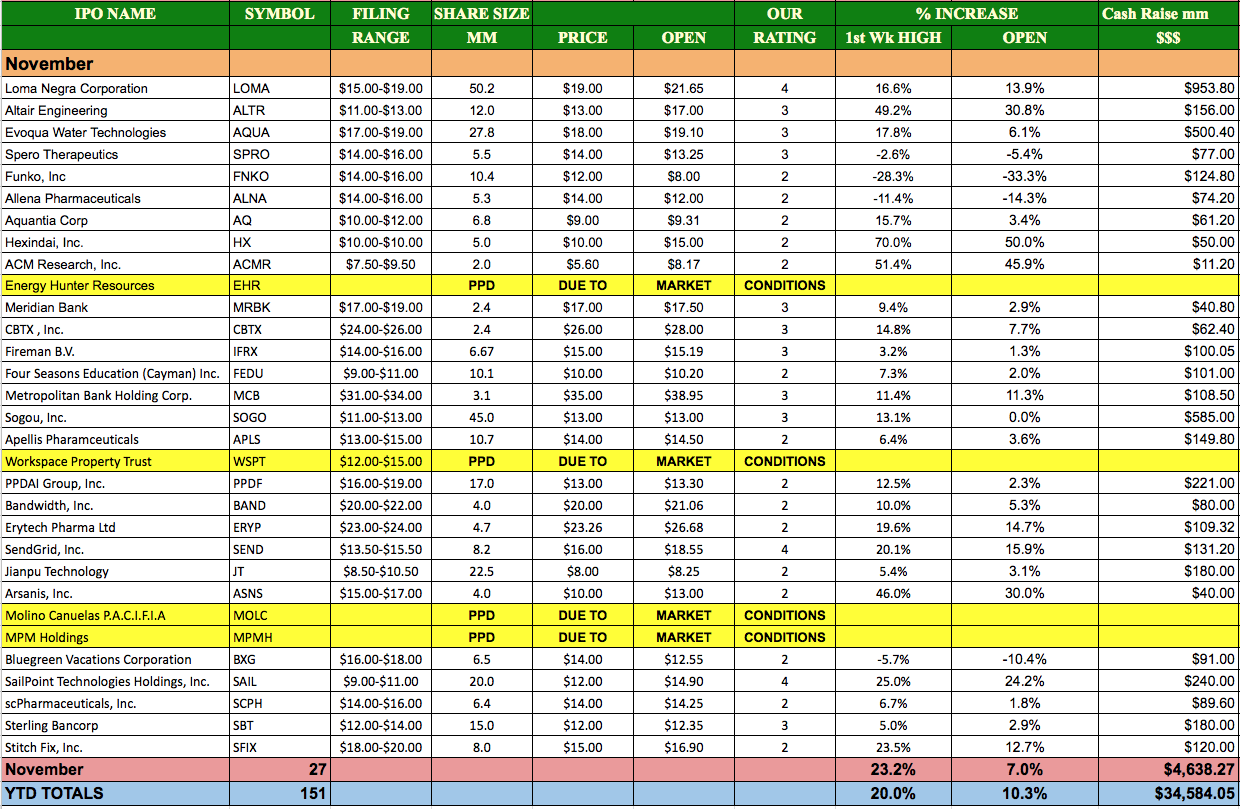The image size is (1240, 809).
Task: Select the $34,584.05 YTD cash raise cell
Action: click(x=1169, y=794)
